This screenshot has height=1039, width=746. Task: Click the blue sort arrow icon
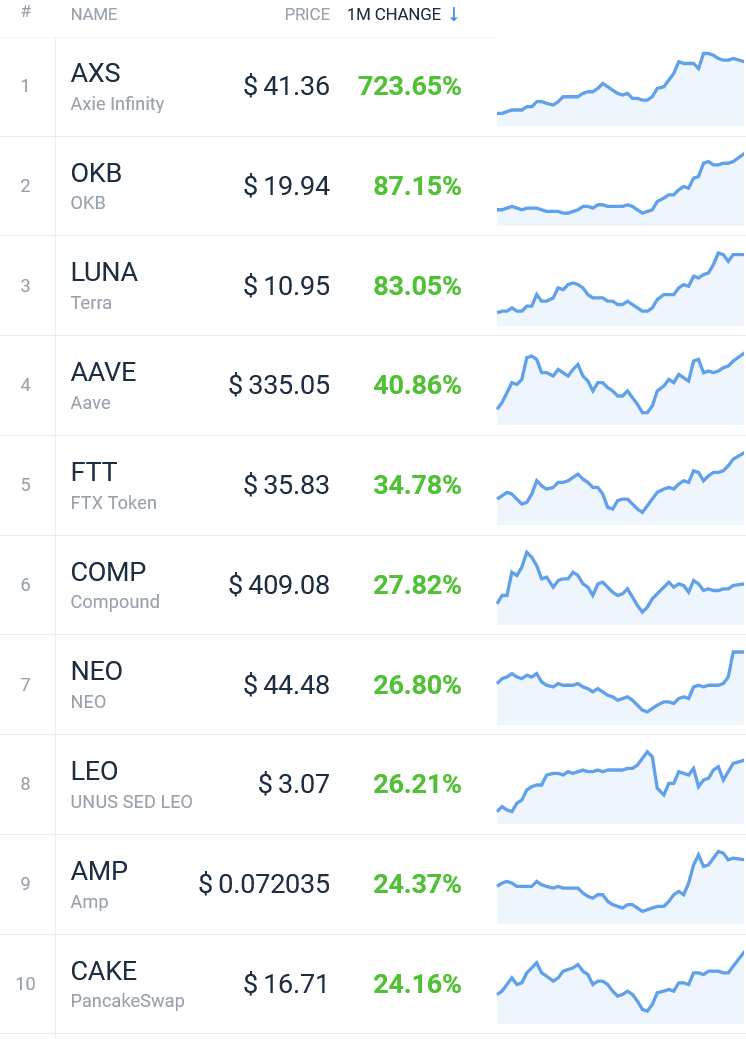(454, 15)
